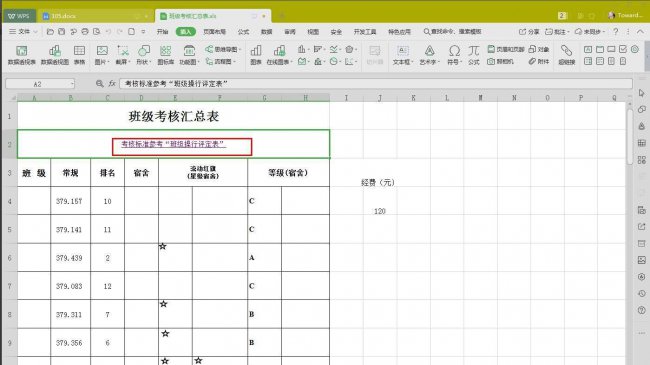The height and width of the screenshot is (365, 650).
Task: Switch to the 页面布局 tab
Action: pos(214,32)
